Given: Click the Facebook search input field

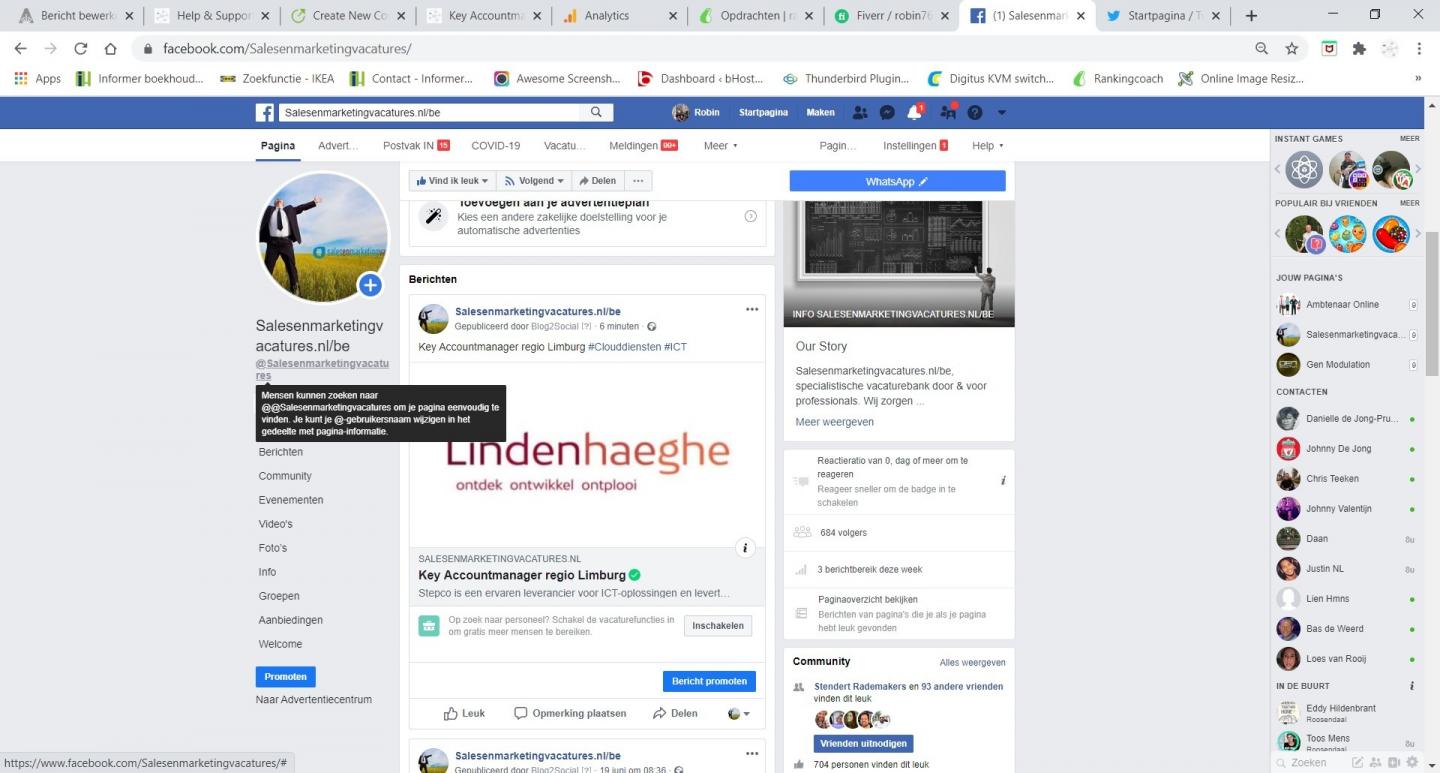Looking at the screenshot, I should coord(430,112).
